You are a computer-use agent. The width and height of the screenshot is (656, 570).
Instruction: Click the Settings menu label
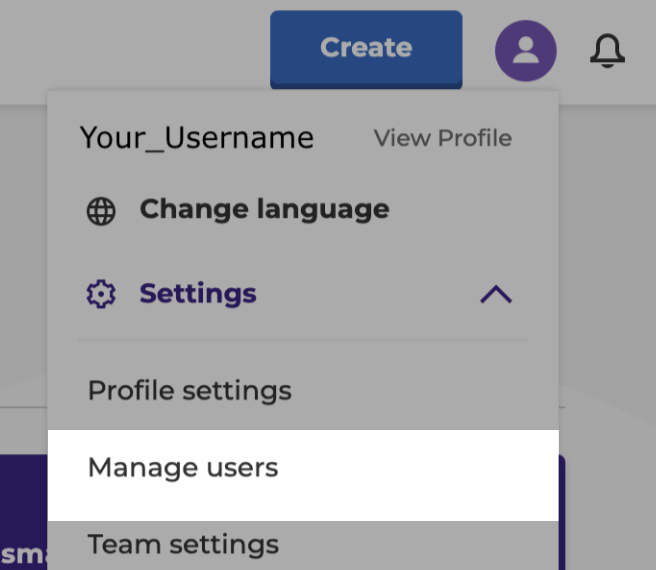pyautogui.click(x=198, y=294)
